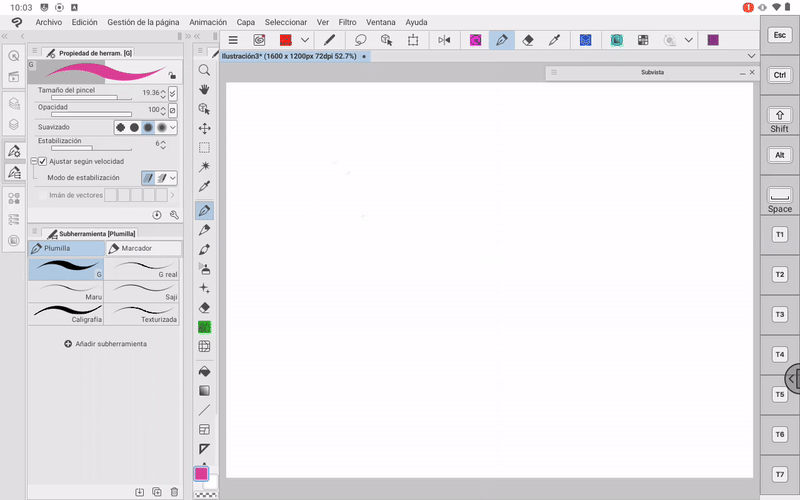This screenshot has width=800, height=500.
Task: Select the Auto select magic wand tool
Action: pos(204,166)
